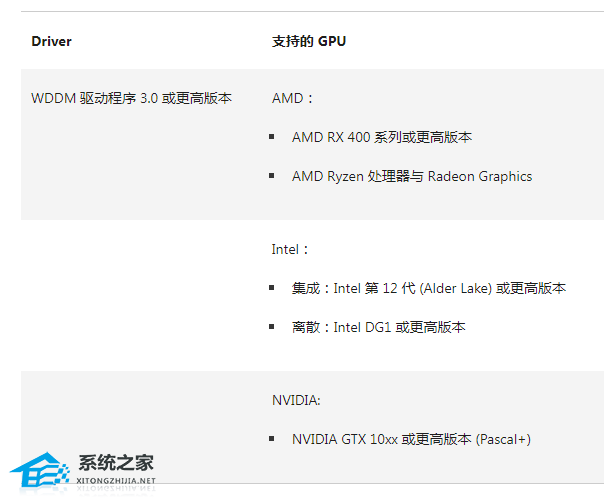Click the Radeon Graphics text

[479, 176]
